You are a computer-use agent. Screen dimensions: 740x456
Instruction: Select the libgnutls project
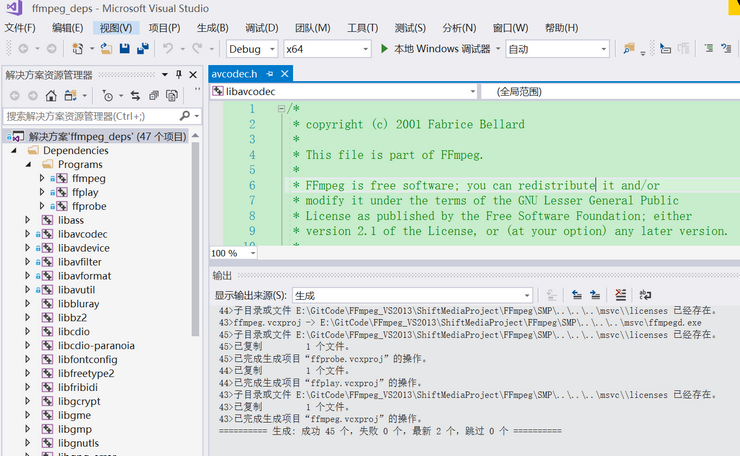click(x=78, y=443)
